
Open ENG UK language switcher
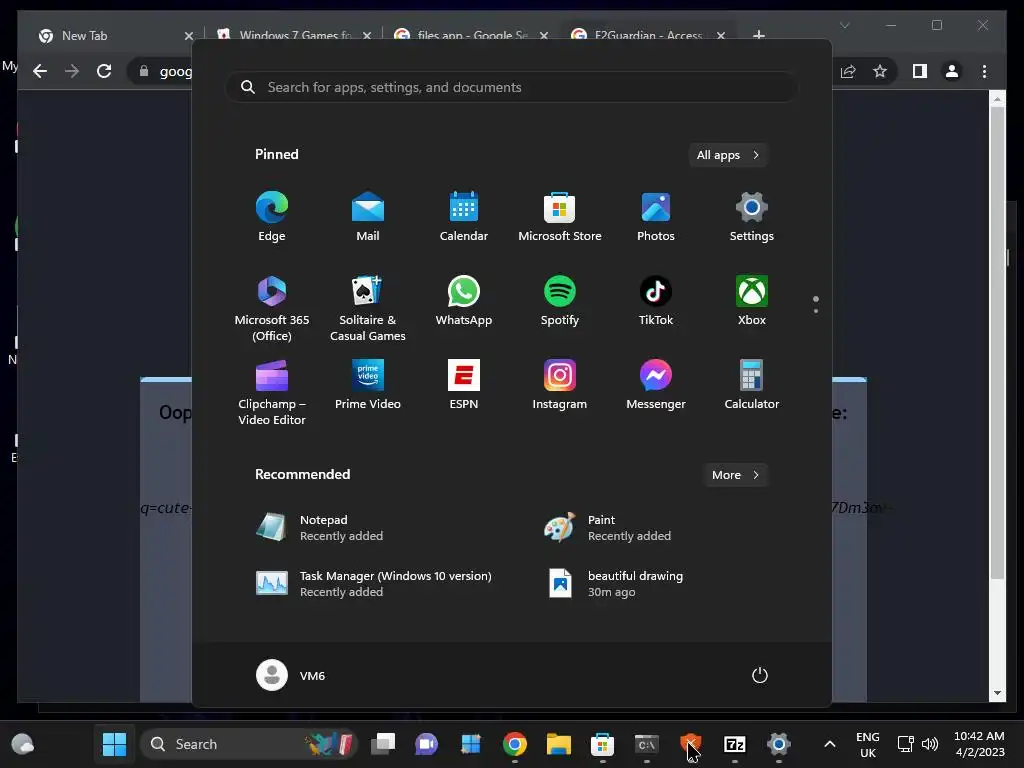[x=868, y=744]
